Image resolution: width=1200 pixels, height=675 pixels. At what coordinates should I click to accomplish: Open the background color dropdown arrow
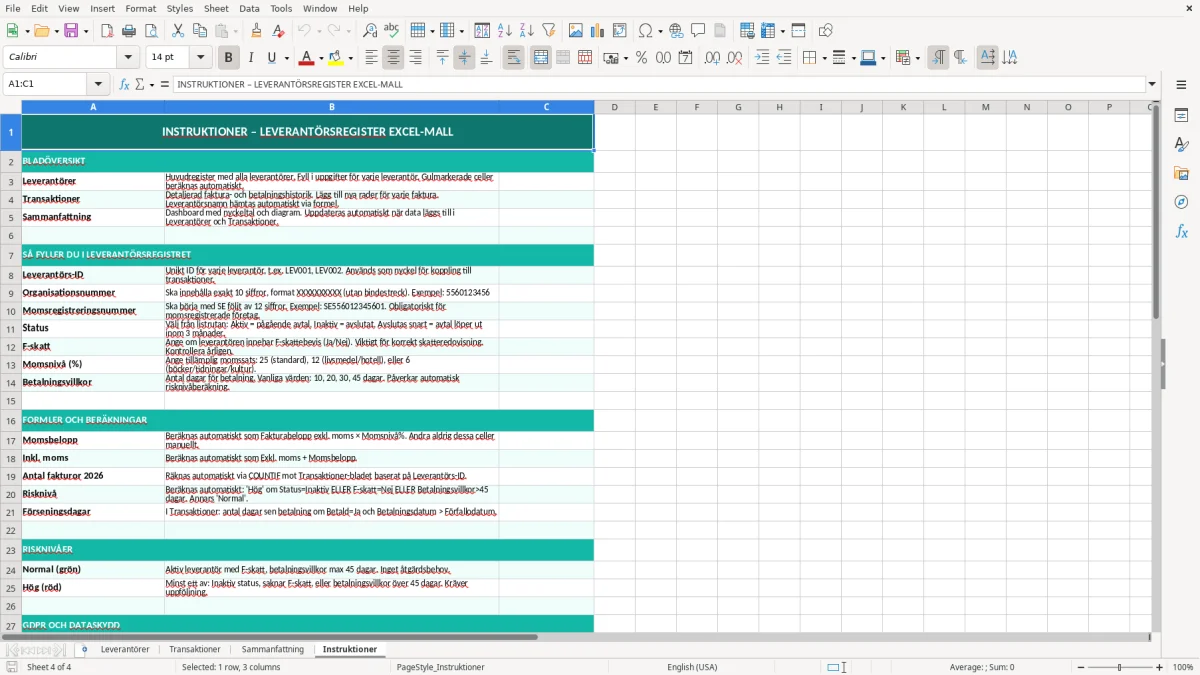click(350, 58)
